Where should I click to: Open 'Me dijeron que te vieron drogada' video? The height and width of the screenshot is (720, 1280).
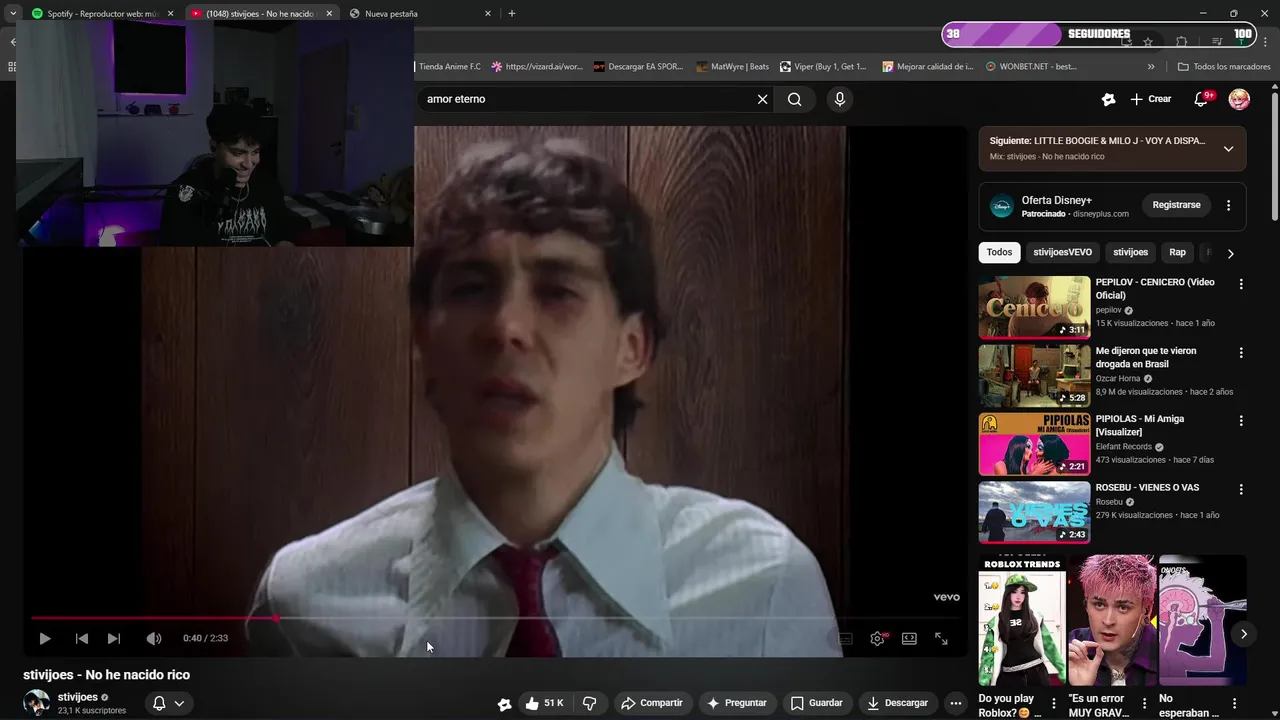[1034, 376]
